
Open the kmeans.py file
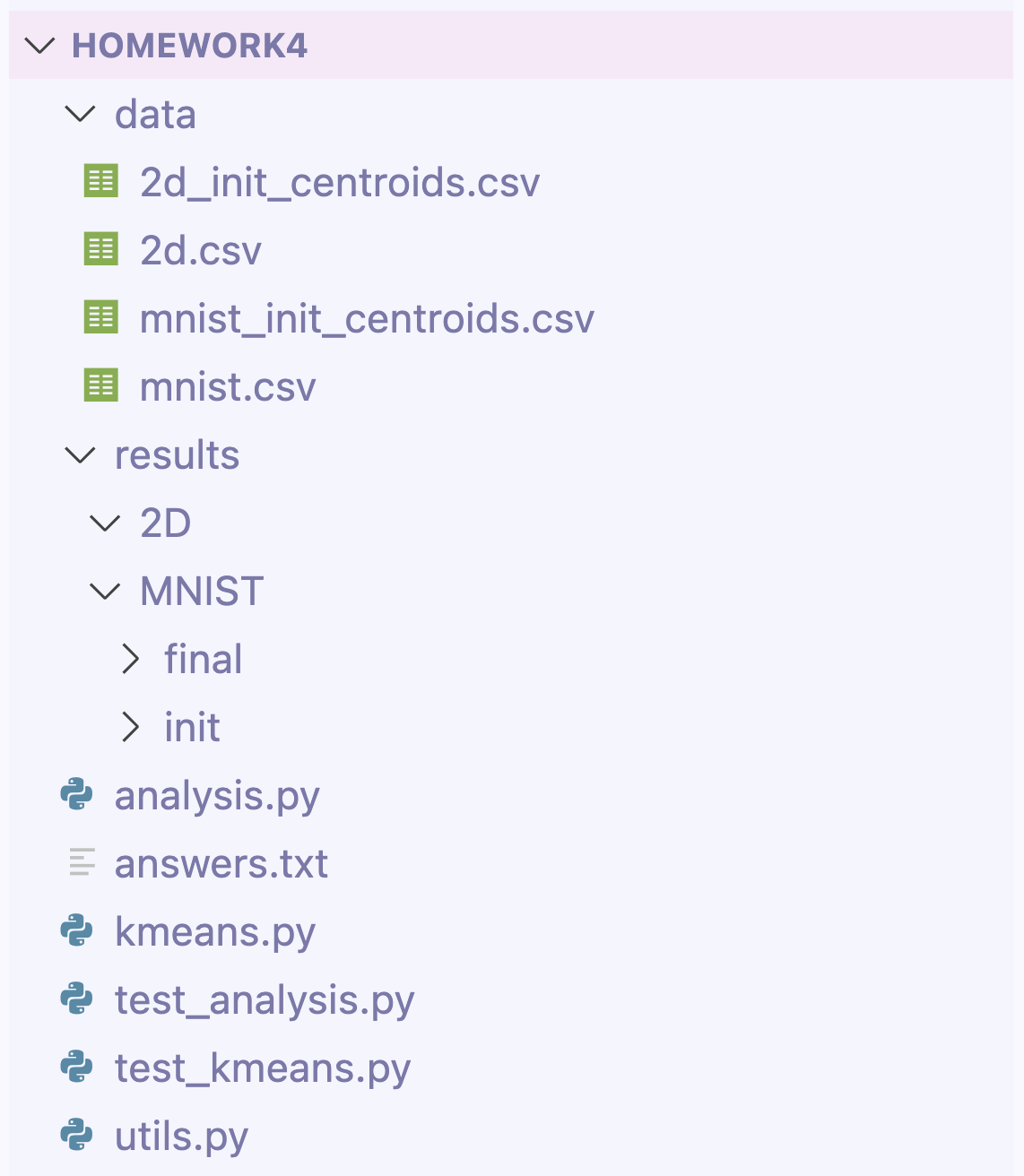point(215,932)
